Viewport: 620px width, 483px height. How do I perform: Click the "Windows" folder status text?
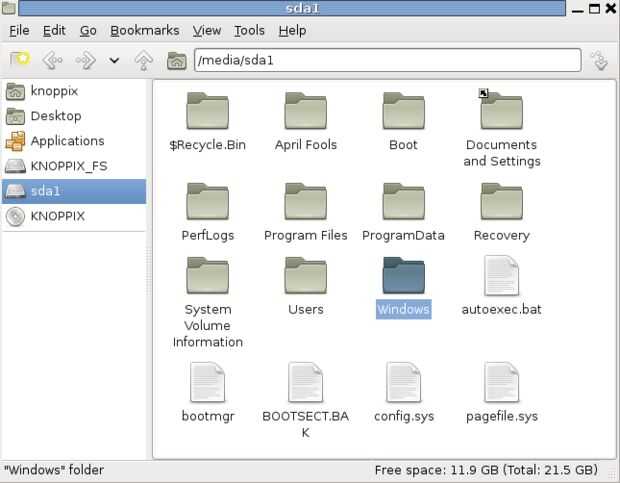coord(54,470)
